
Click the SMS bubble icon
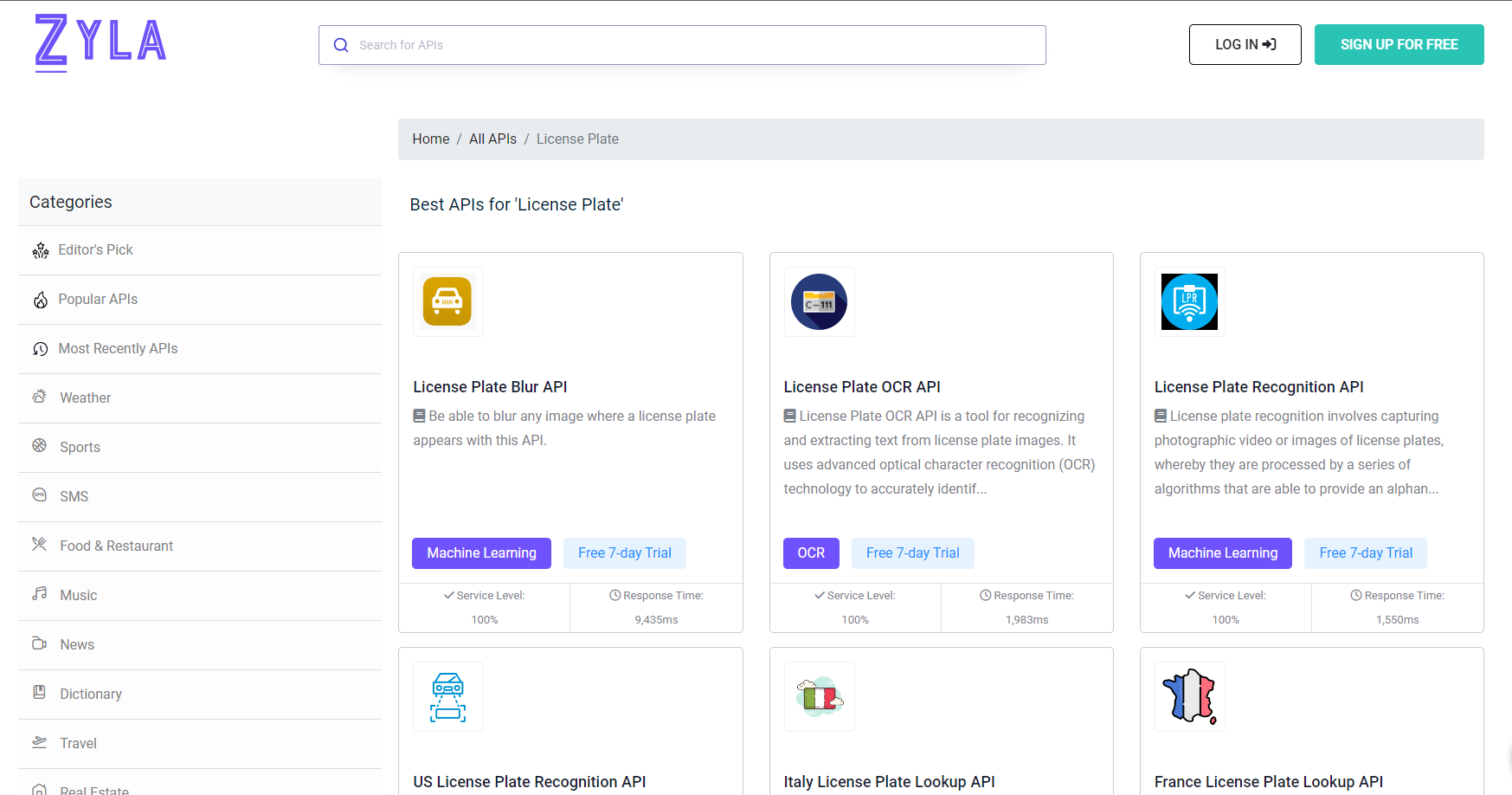coord(40,494)
